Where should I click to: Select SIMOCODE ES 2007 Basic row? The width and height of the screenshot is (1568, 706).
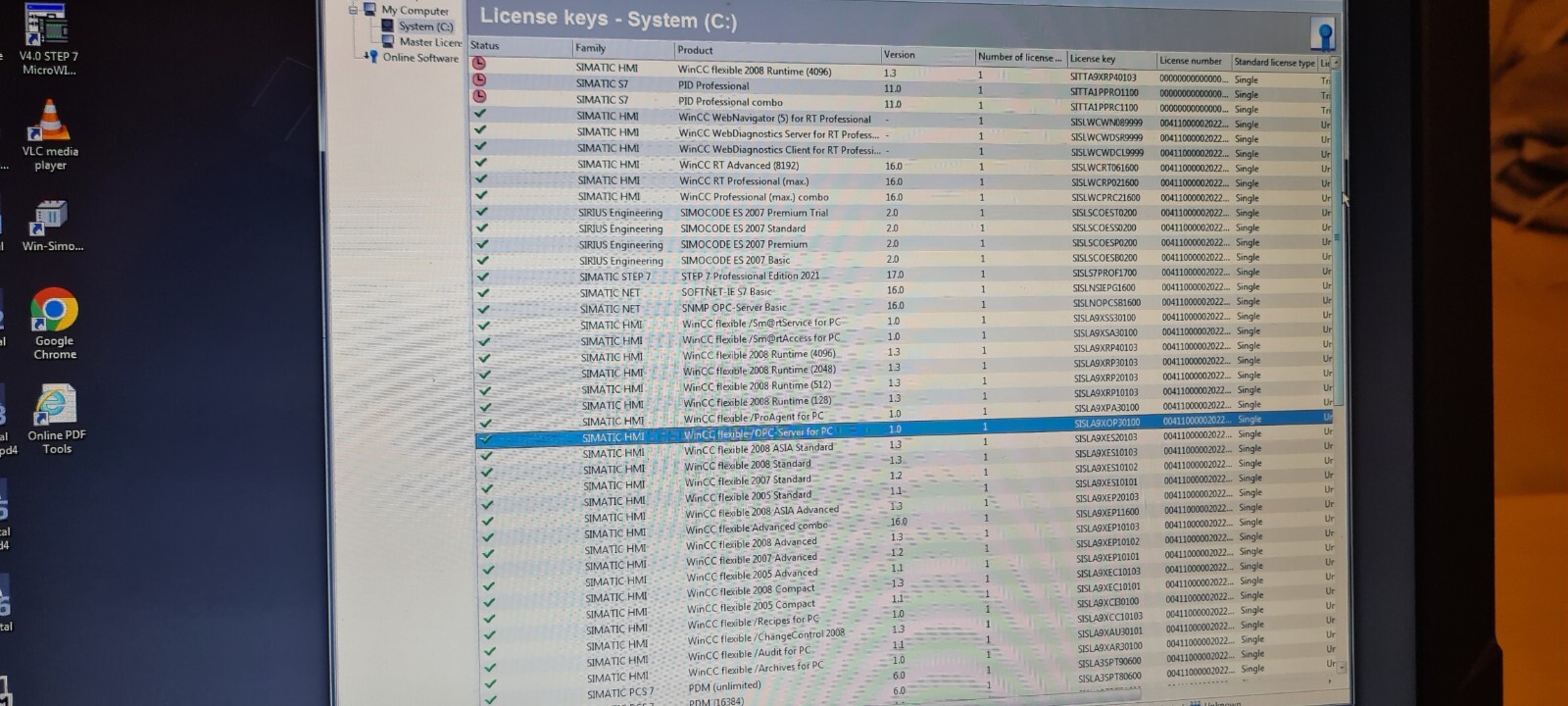(x=903, y=259)
